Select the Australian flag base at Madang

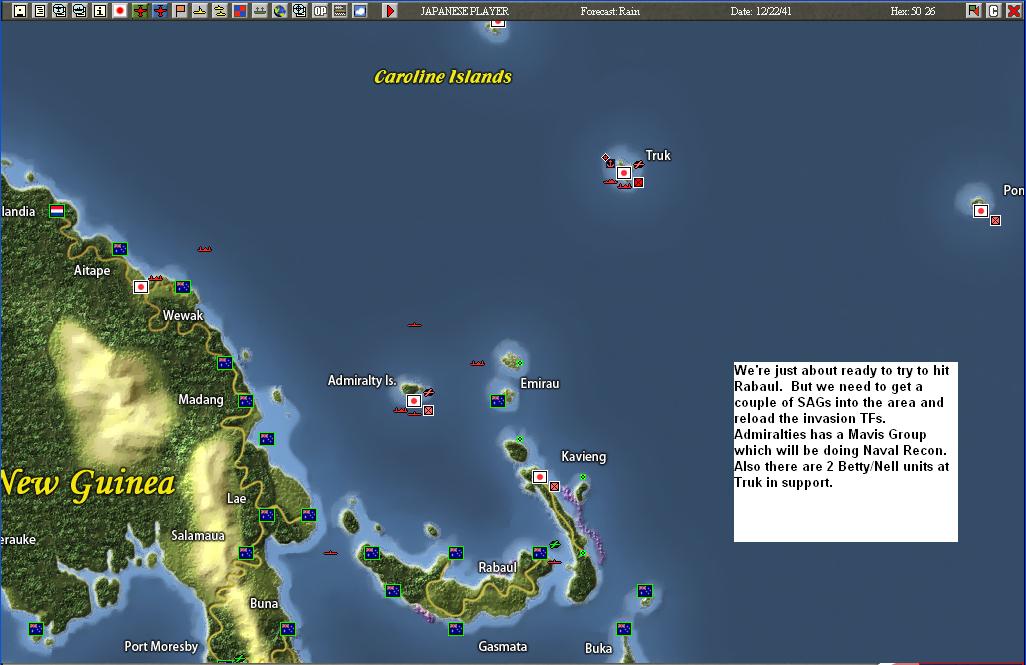pyautogui.click(x=246, y=401)
